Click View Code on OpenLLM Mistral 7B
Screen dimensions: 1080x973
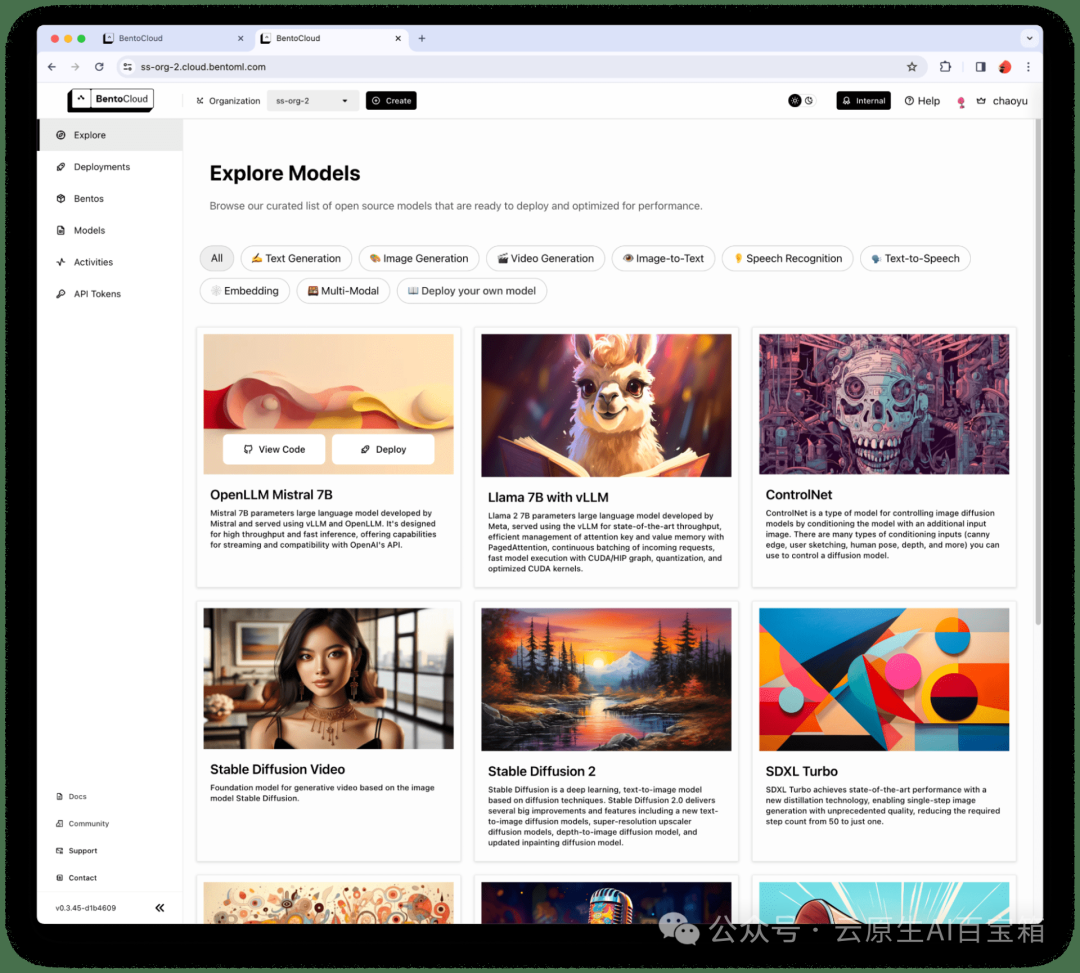(x=274, y=449)
